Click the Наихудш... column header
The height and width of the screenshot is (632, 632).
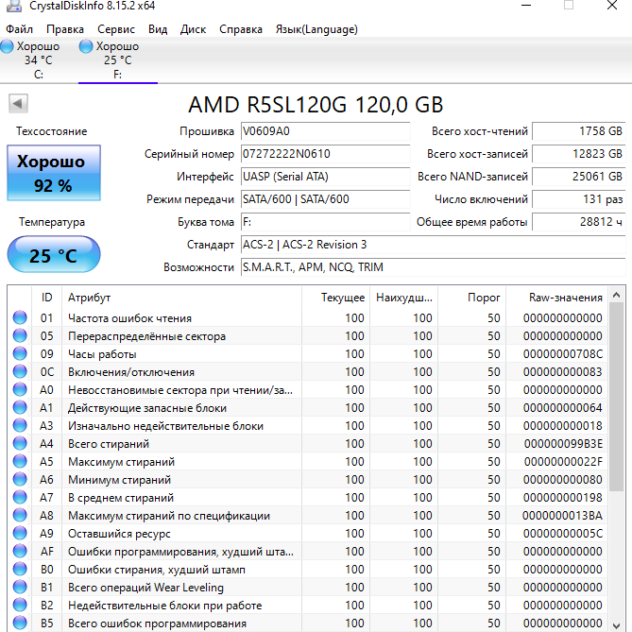click(x=404, y=297)
